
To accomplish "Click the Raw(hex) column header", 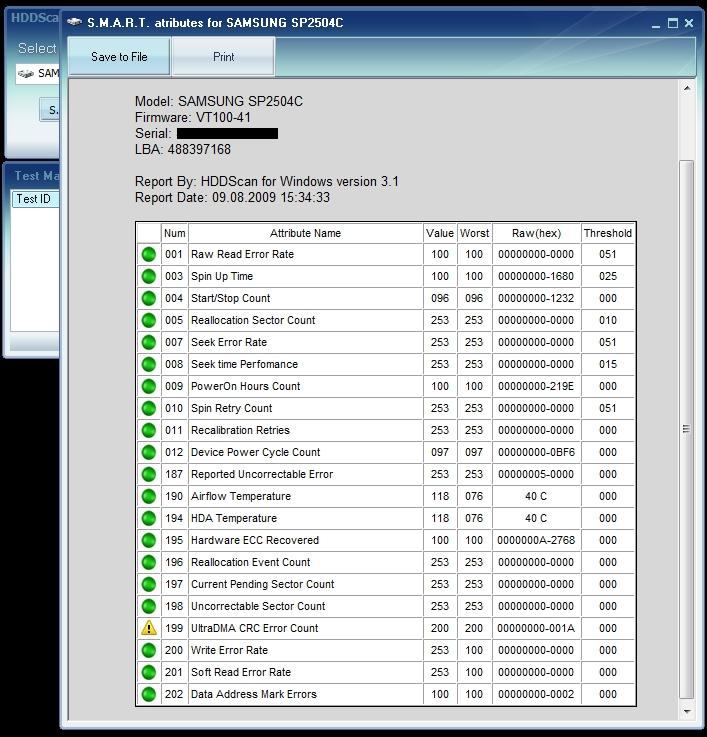I will click(536, 233).
